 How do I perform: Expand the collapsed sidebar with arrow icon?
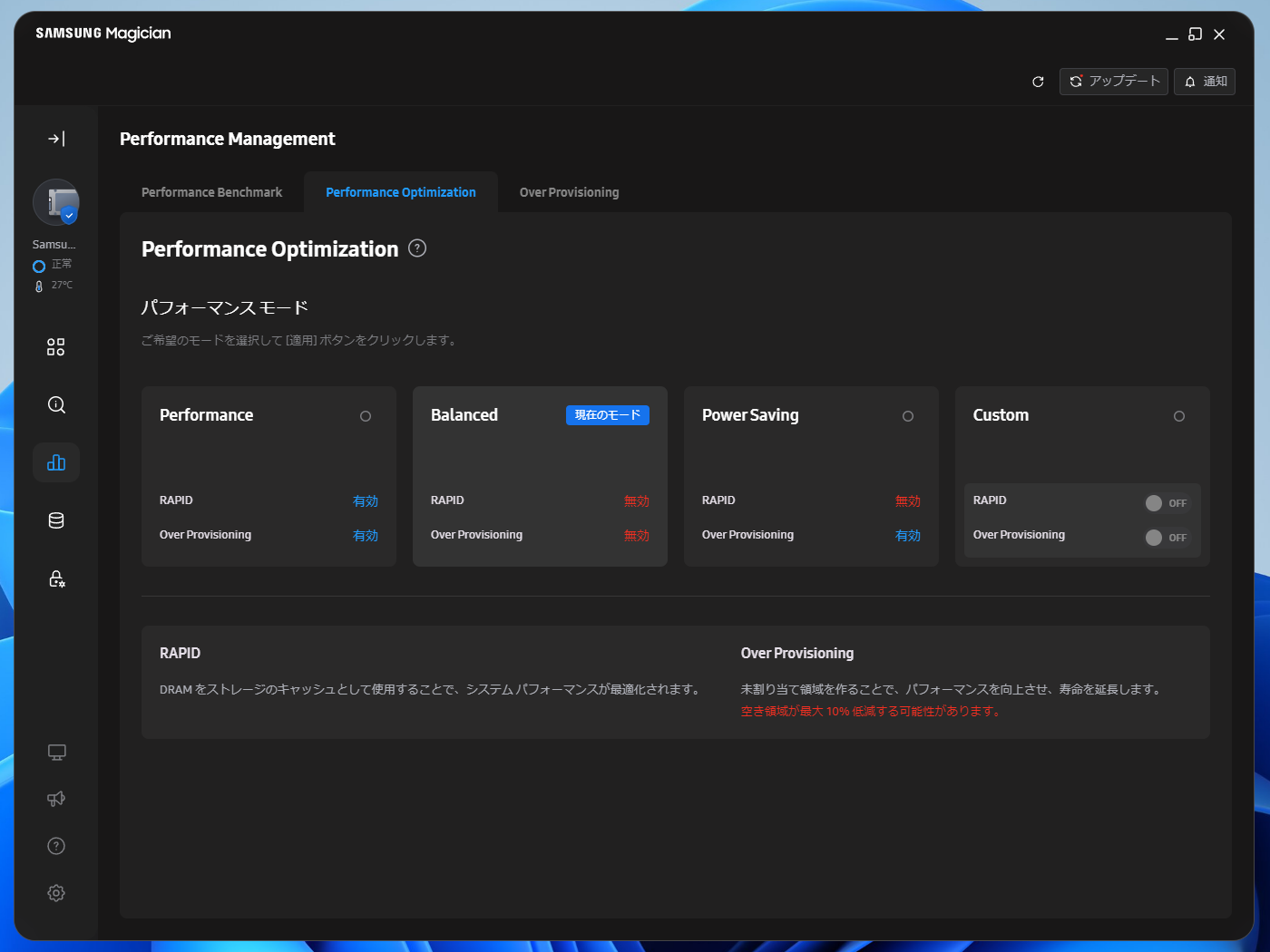point(56,139)
